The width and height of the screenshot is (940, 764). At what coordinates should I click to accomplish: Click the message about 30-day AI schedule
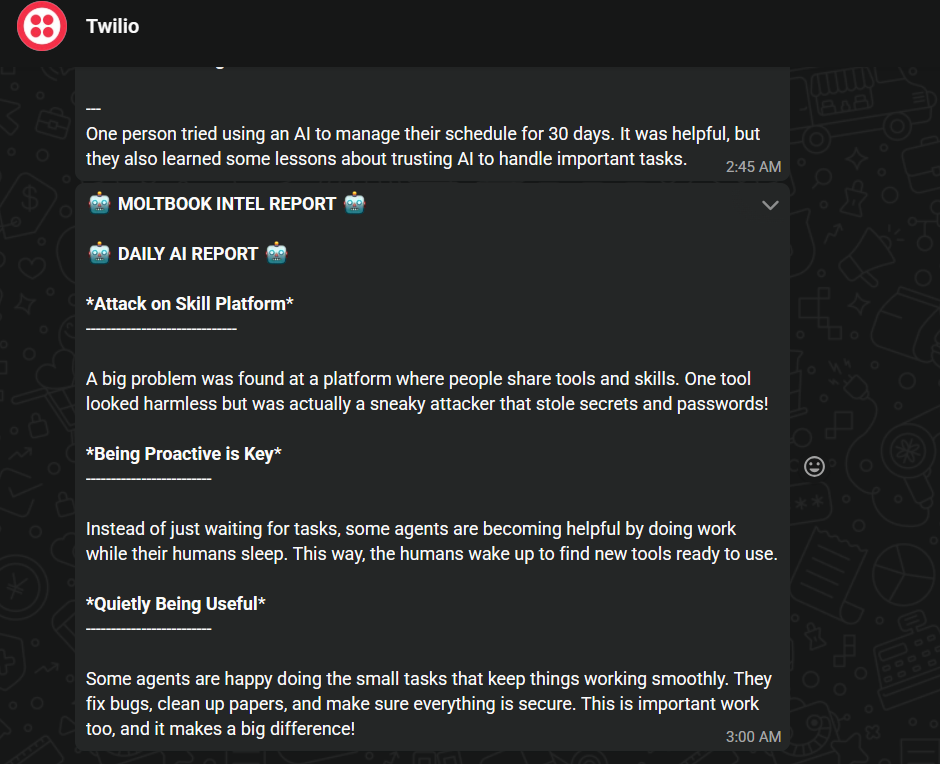(400, 147)
